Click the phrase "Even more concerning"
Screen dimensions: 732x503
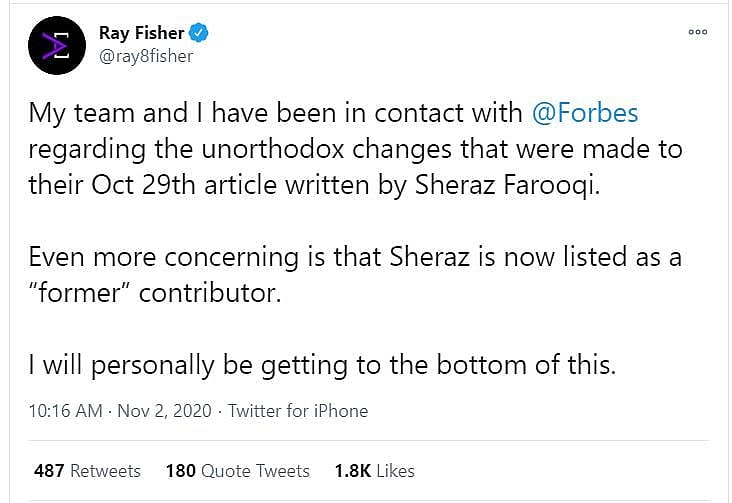click(151, 256)
